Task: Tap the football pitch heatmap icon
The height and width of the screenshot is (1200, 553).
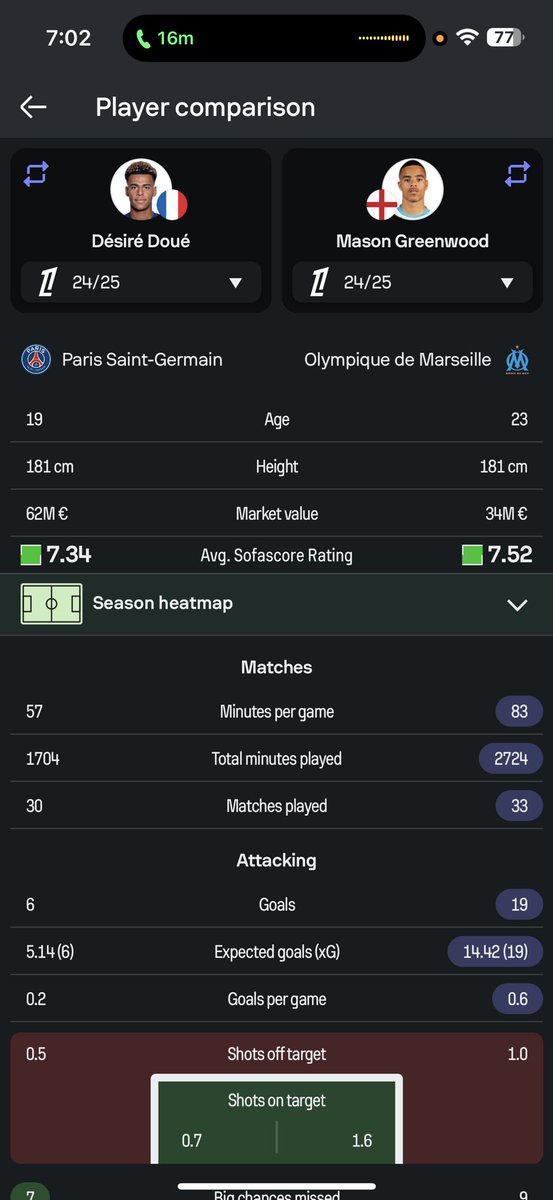Action: tap(51, 604)
